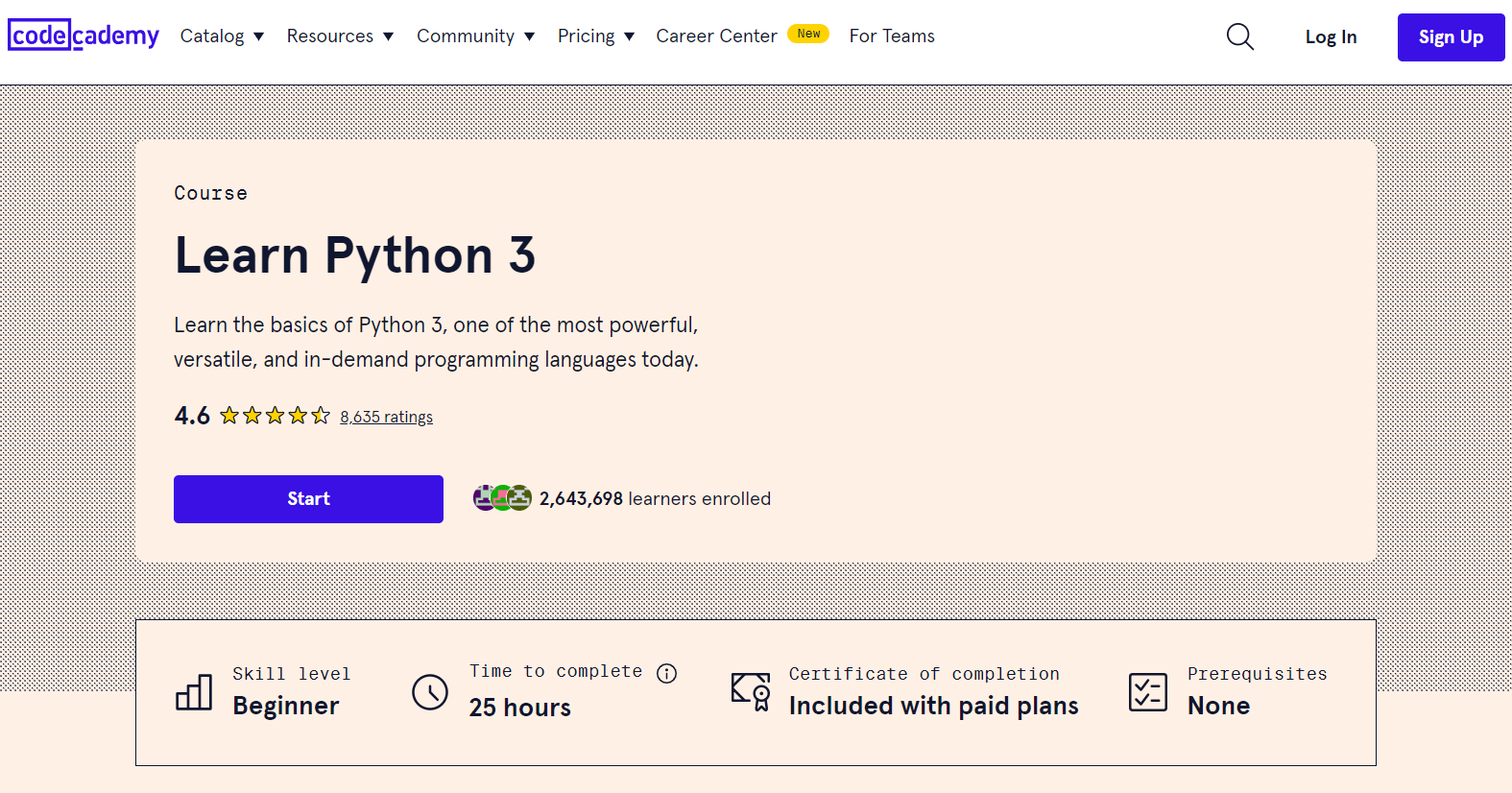The image size is (1512, 793).
Task: Click the Learn Python 3 heading
Action: pyautogui.click(x=354, y=255)
